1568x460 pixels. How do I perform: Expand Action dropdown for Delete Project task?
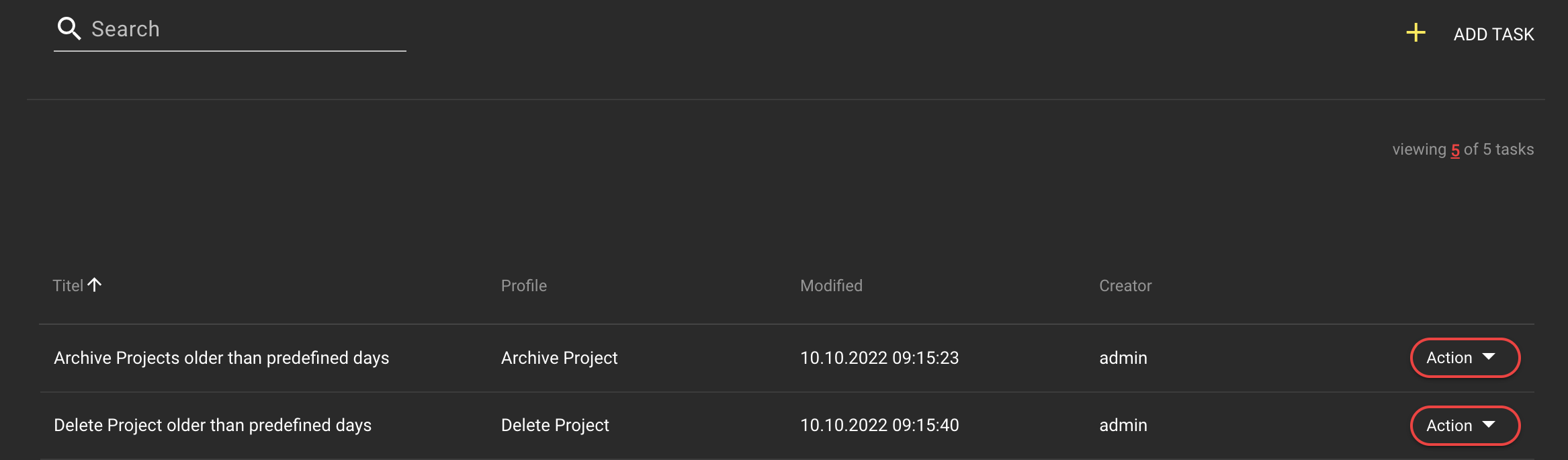(1465, 426)
